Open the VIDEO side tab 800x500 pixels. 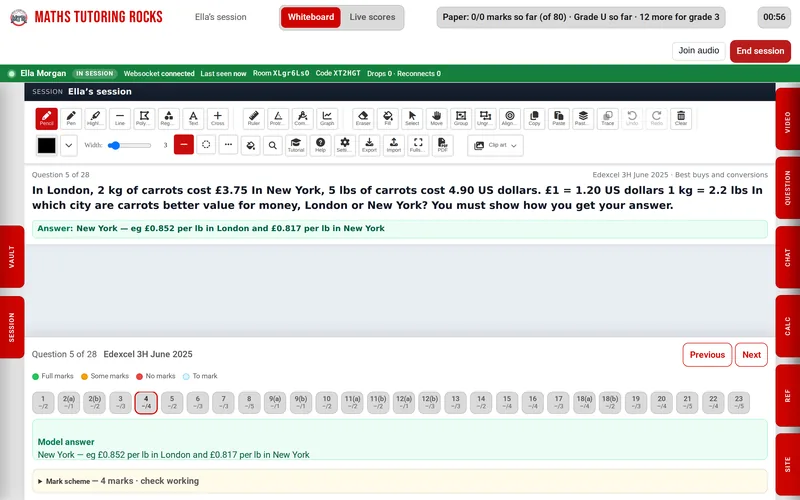tap(787, 119)
